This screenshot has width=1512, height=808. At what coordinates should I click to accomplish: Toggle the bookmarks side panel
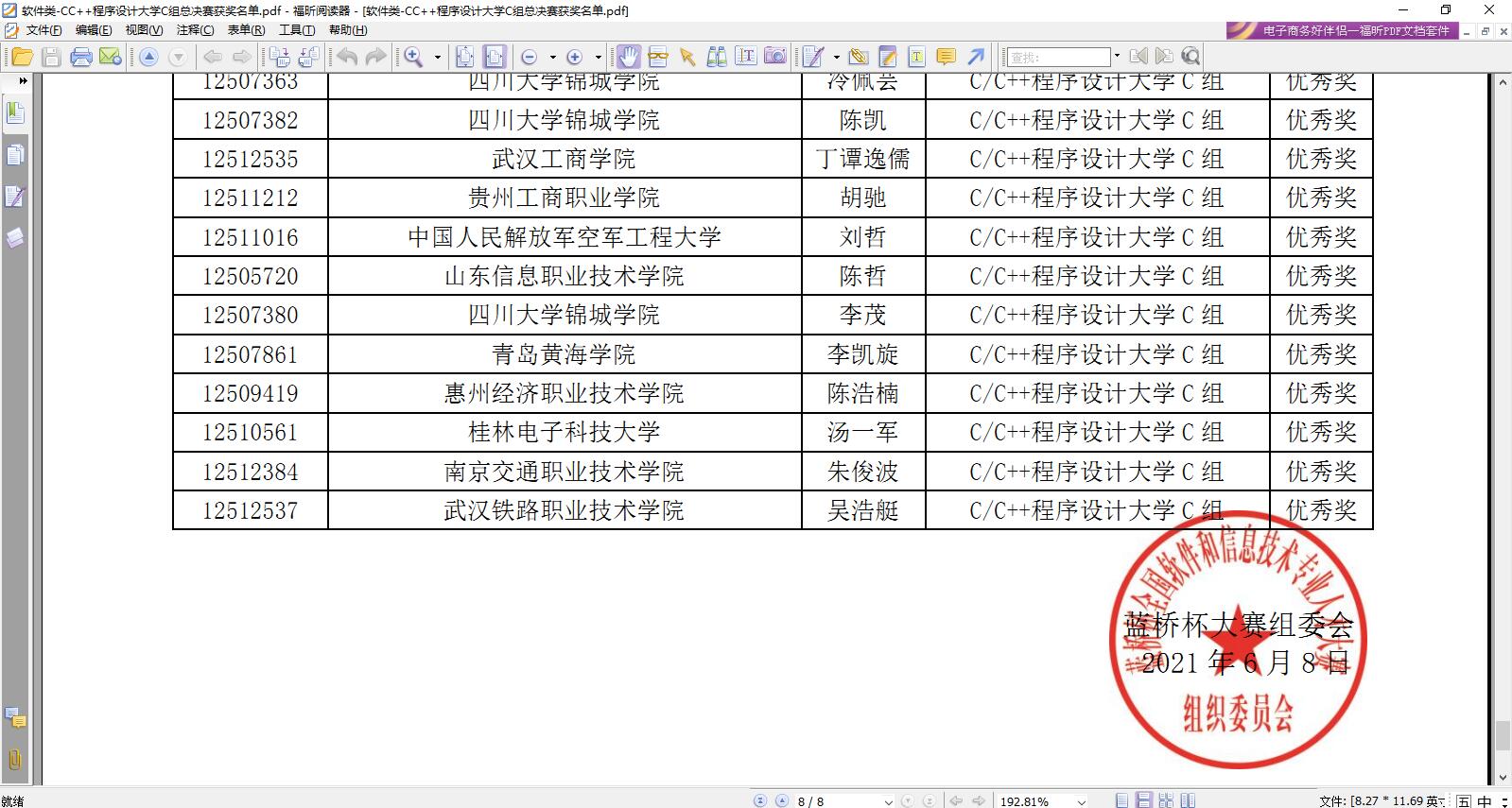[x=15, y=114]
